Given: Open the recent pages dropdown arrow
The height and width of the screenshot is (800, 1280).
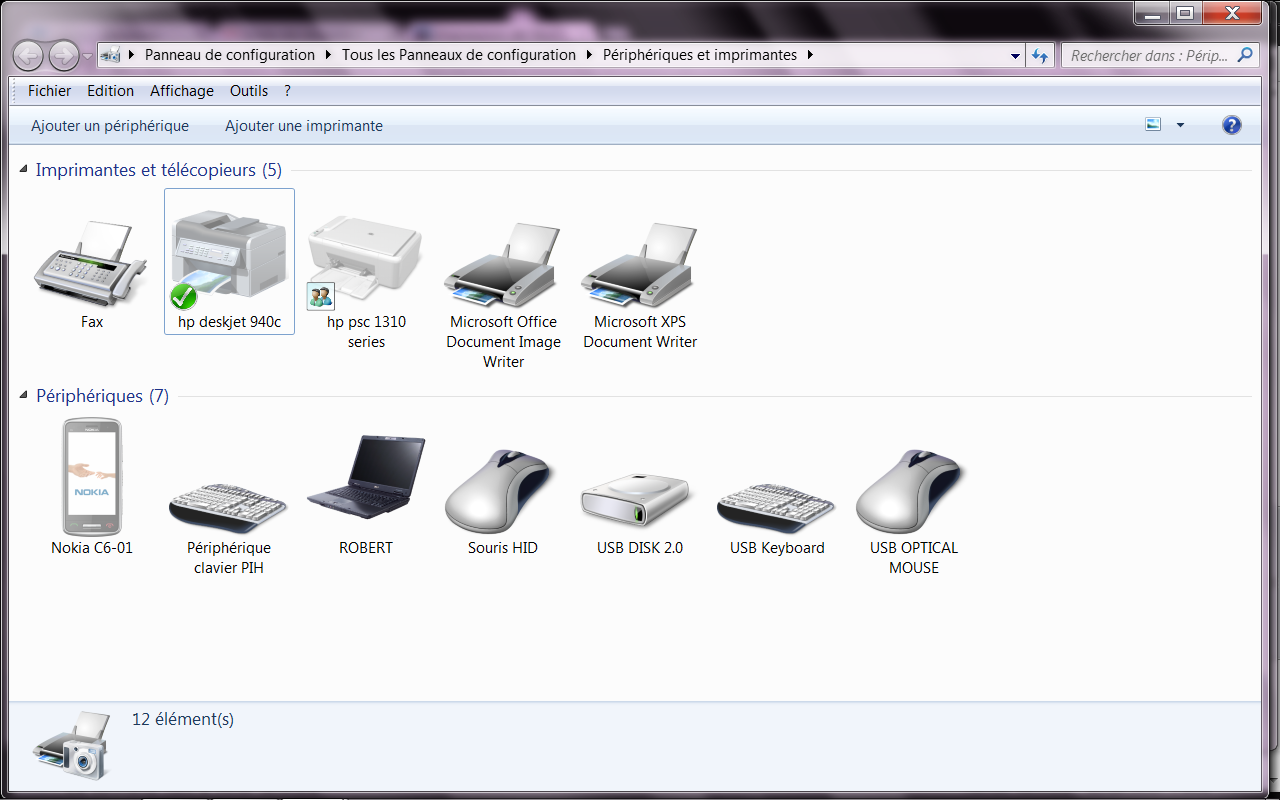Looking at the screenshot, I should tap(88, 55).
